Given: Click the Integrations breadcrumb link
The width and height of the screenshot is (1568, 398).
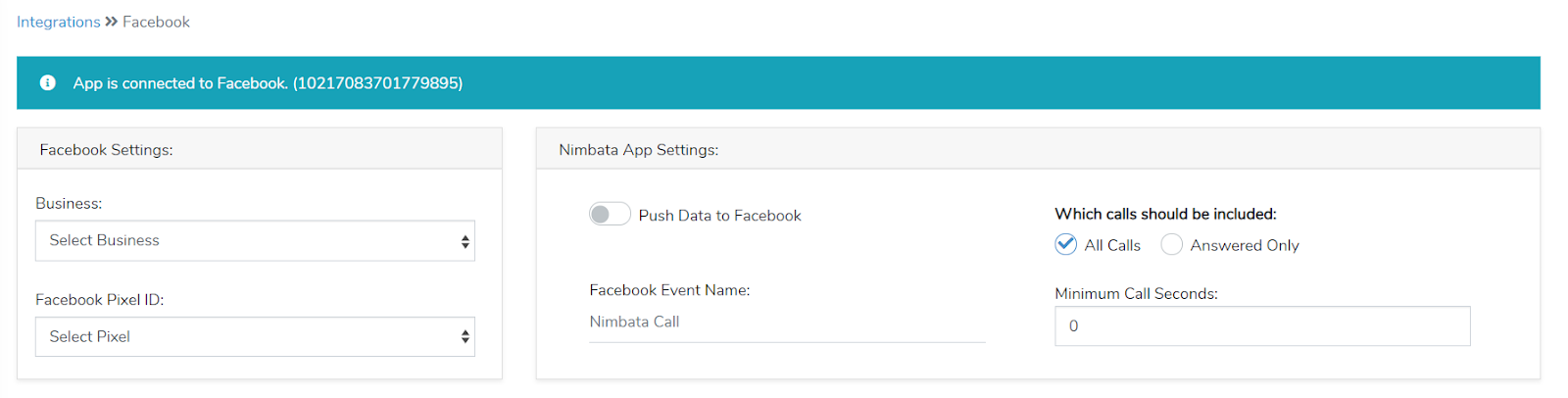Looking at the screenshot, I should [58, 22].
